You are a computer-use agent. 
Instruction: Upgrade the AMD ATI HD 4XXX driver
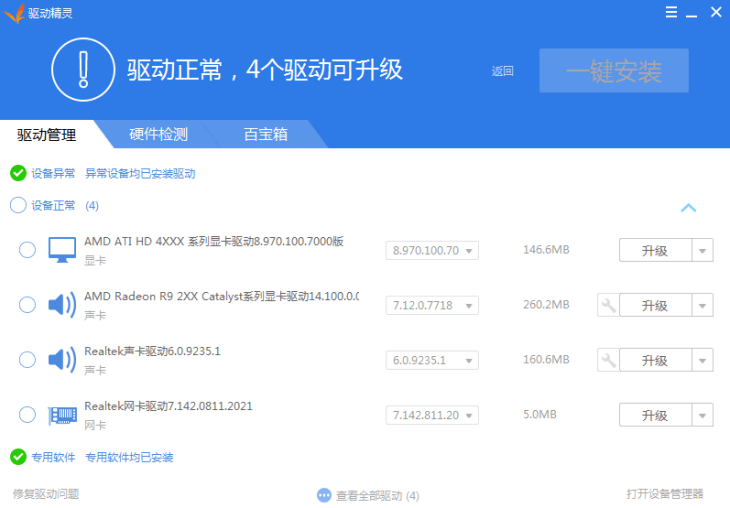(655, 251)
